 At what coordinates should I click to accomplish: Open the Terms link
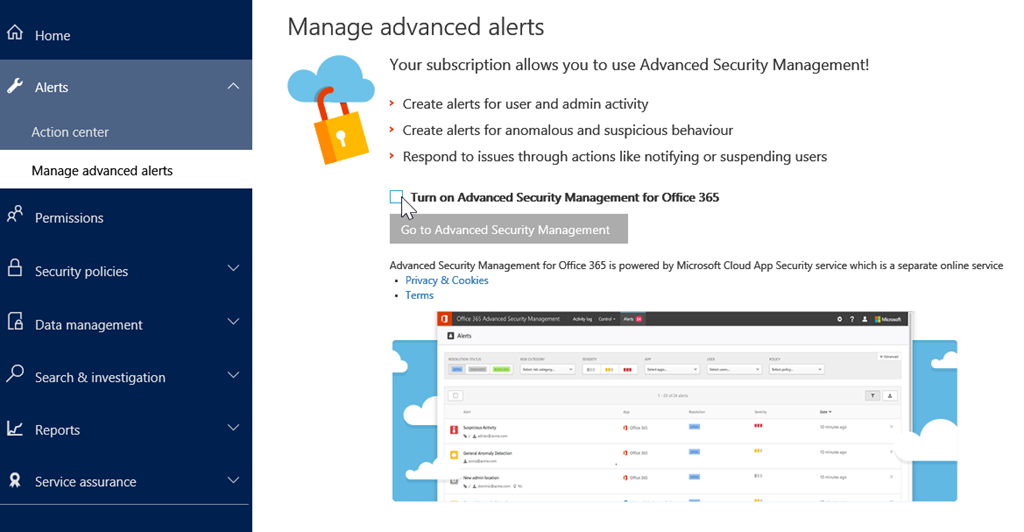coord(419,295)
